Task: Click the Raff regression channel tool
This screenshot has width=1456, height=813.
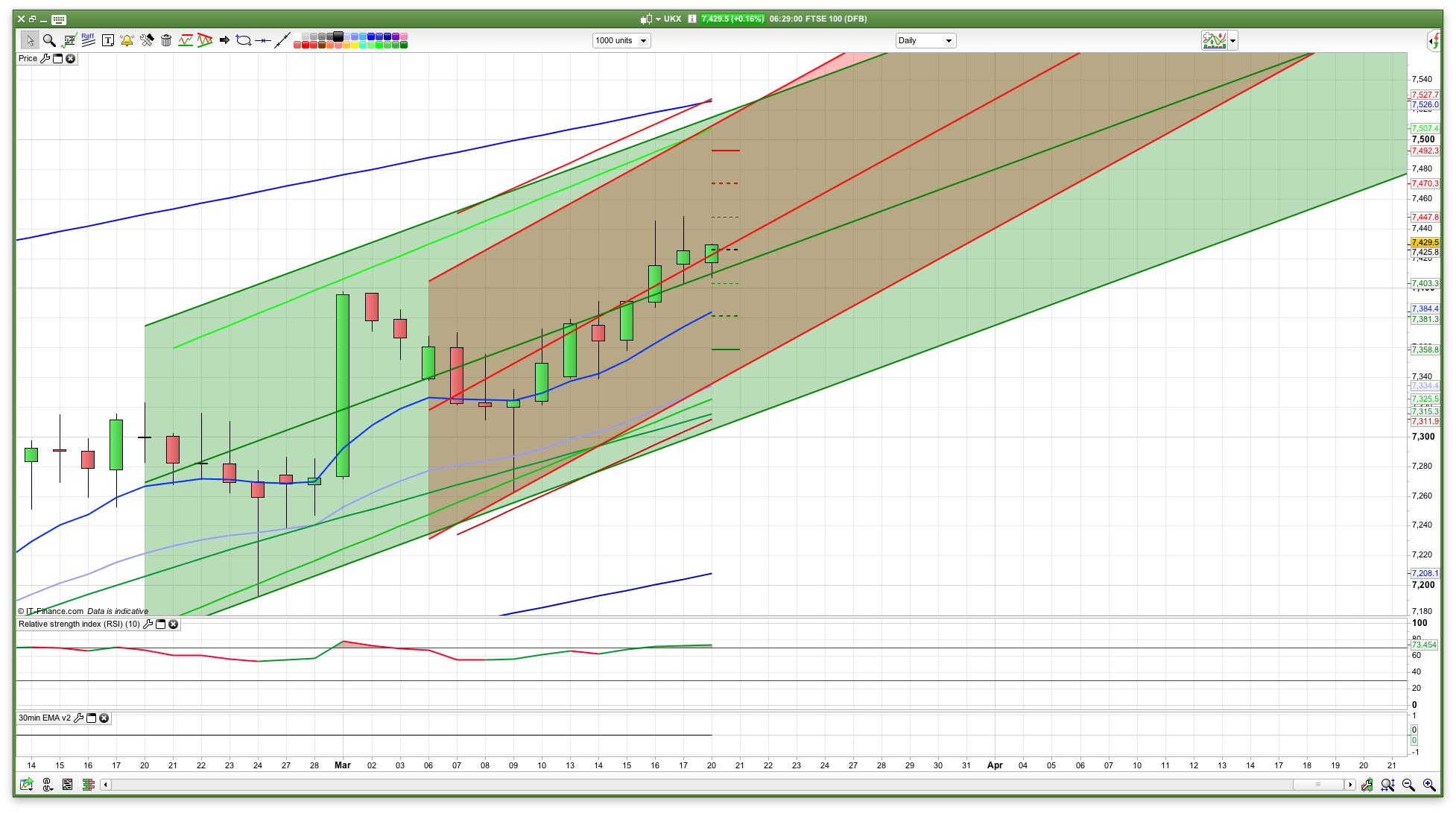Action: 88,40
